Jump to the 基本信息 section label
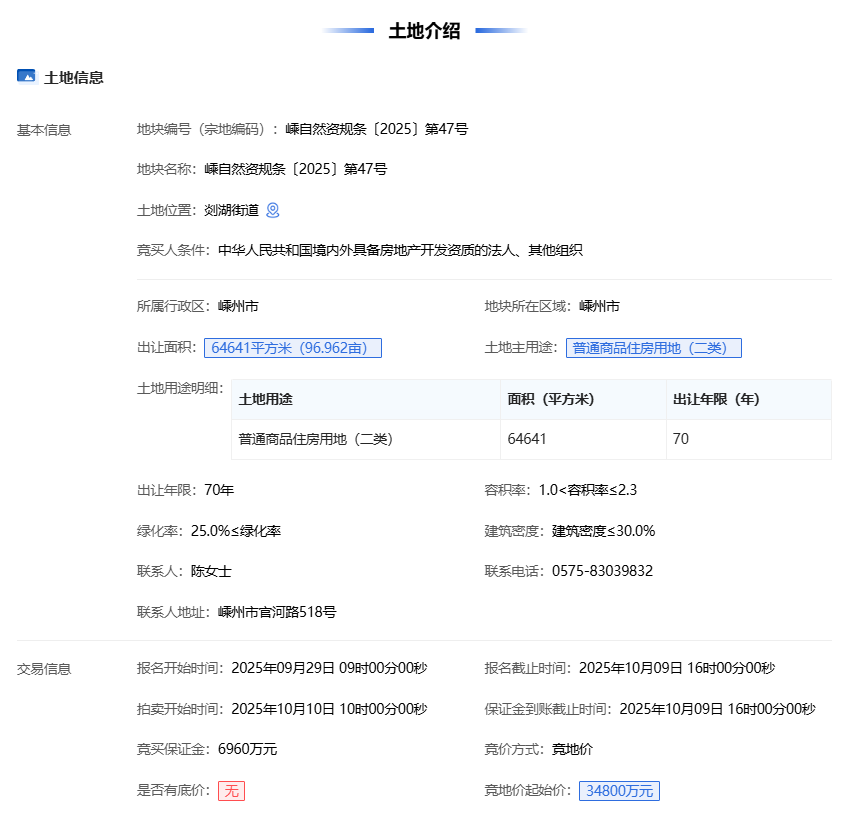 coord(44,130)
